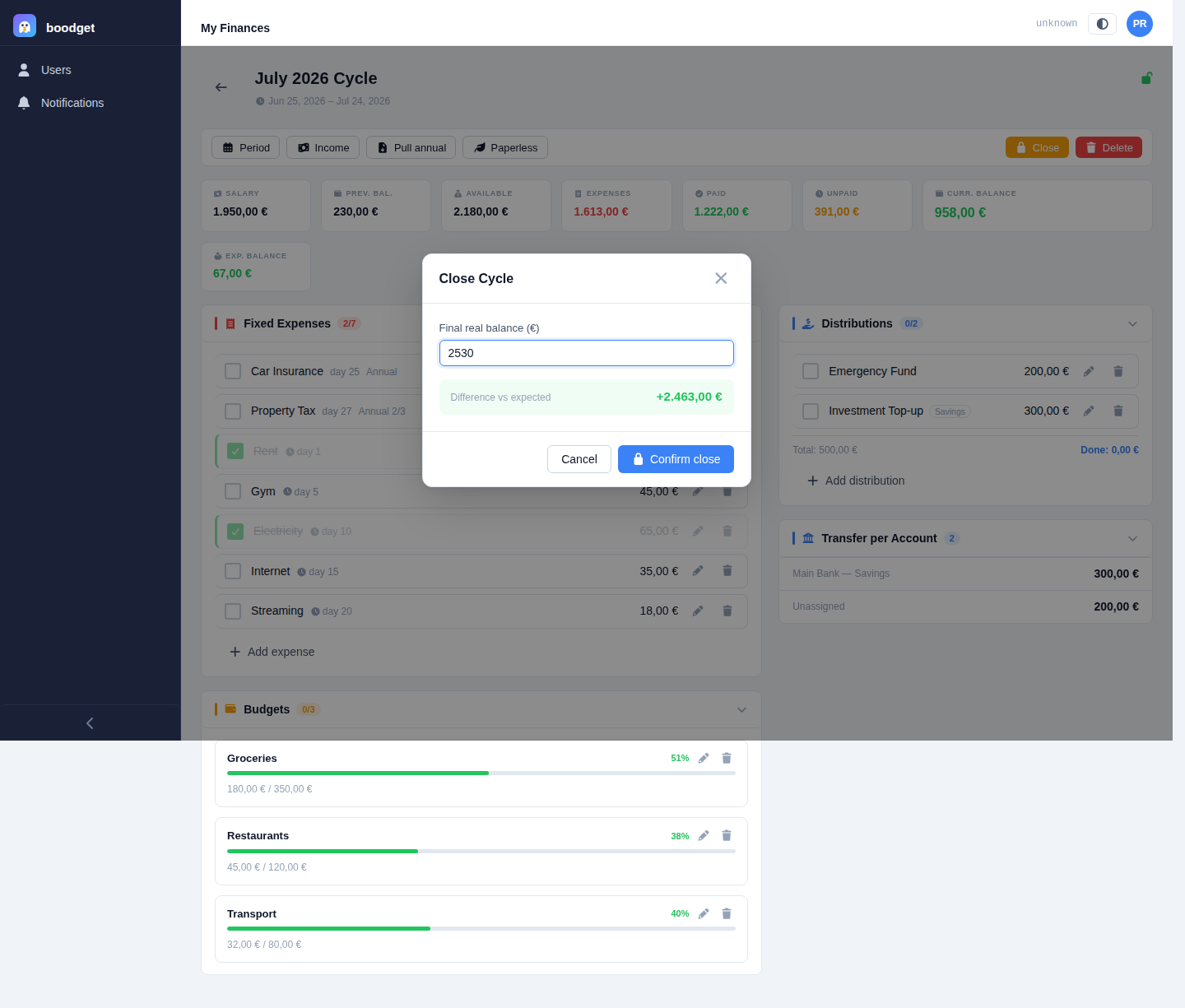This screenshot has width=1185, height=1008.
Task: Click the orange Close cycle button
Action: (1037, 147)
